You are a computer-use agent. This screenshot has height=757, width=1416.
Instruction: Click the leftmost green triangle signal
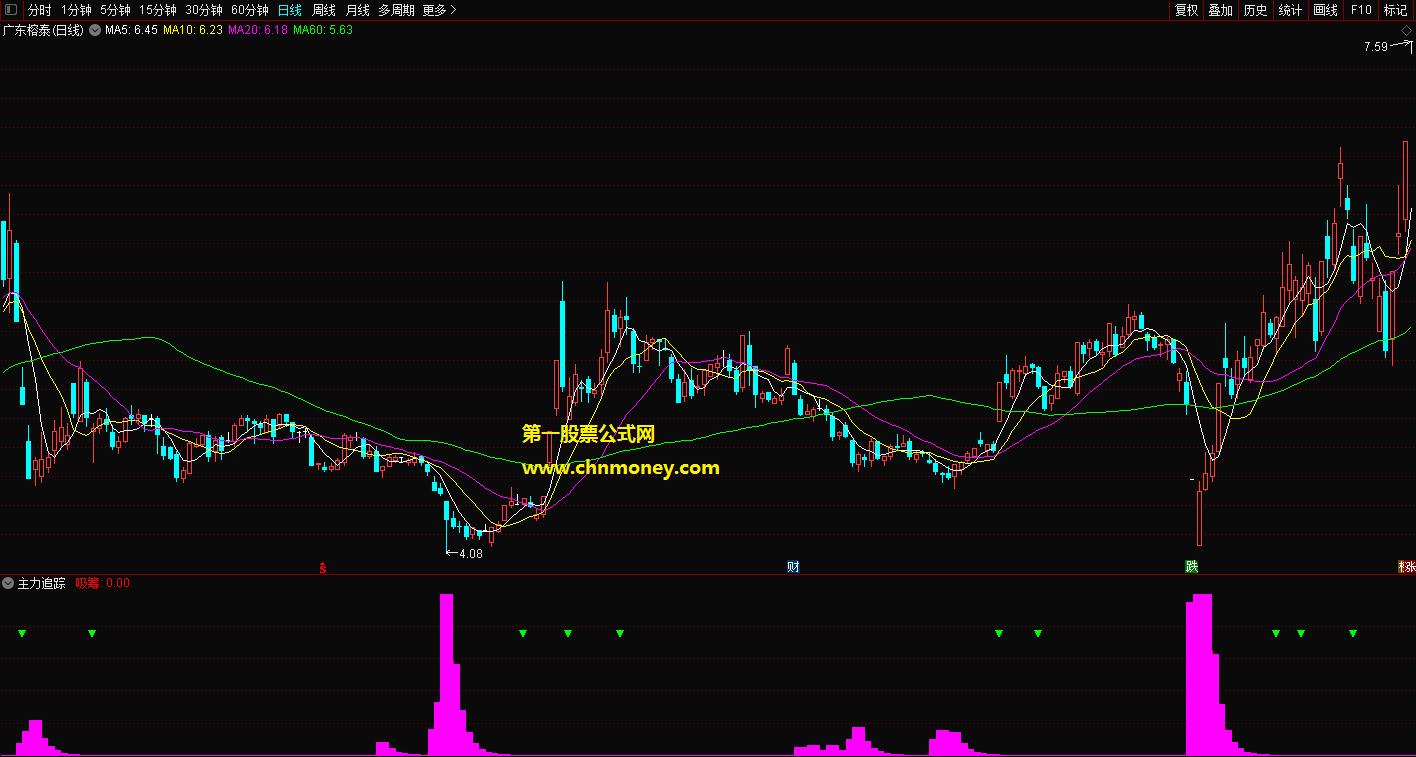(x=22, y=633)
